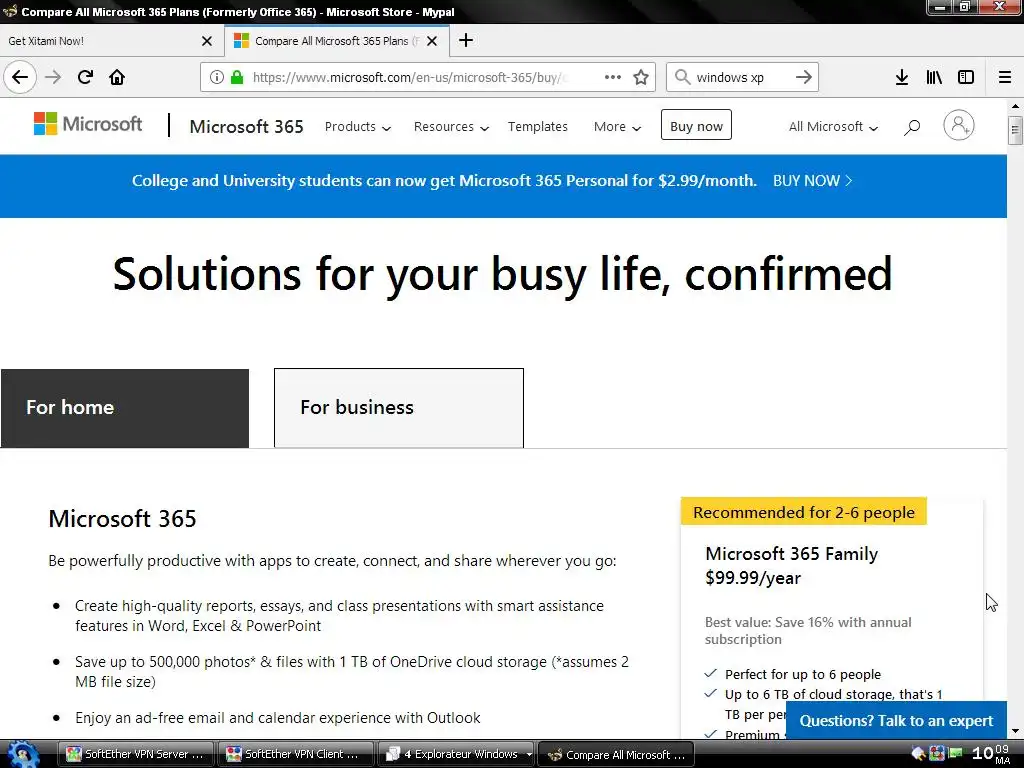
Task: Reload the current page
Action: (x=86, y=77)
